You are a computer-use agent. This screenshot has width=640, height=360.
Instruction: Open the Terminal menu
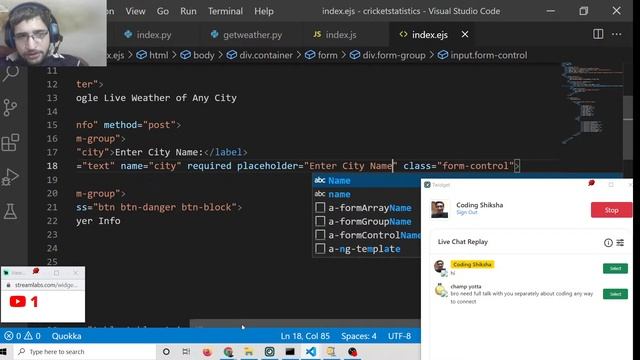pos(225,11)
